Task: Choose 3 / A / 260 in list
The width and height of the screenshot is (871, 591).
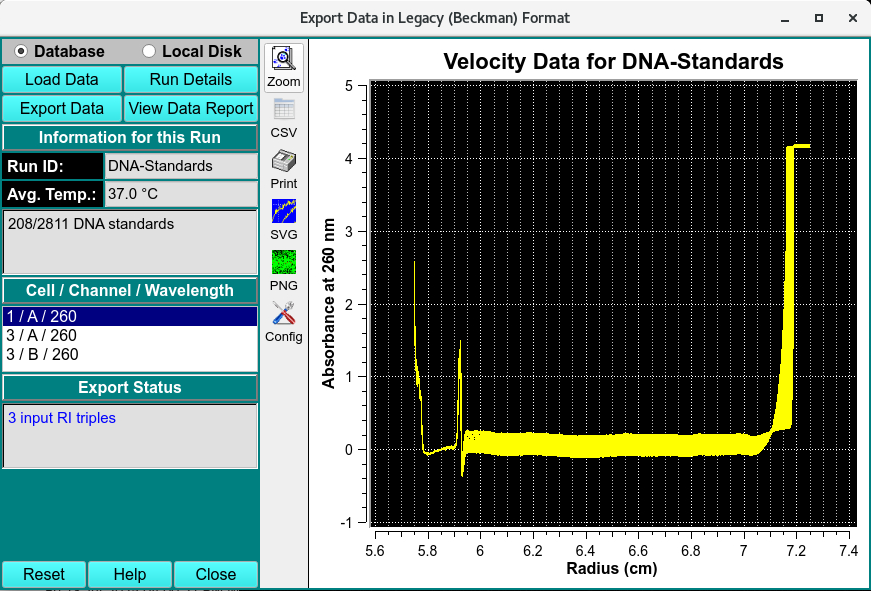Action: (130, 336)
